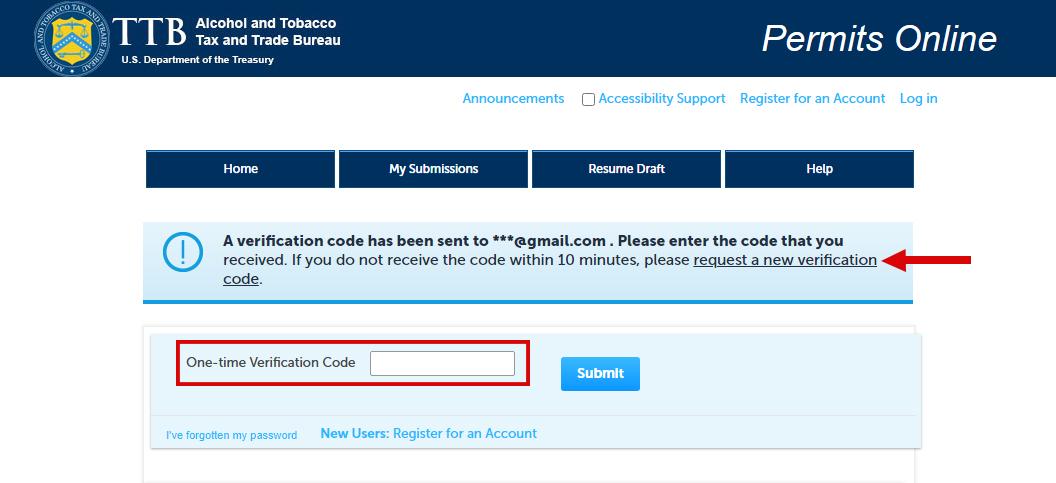
Task: Open the Resume Draft tab
Action: [x=626, y=169]
